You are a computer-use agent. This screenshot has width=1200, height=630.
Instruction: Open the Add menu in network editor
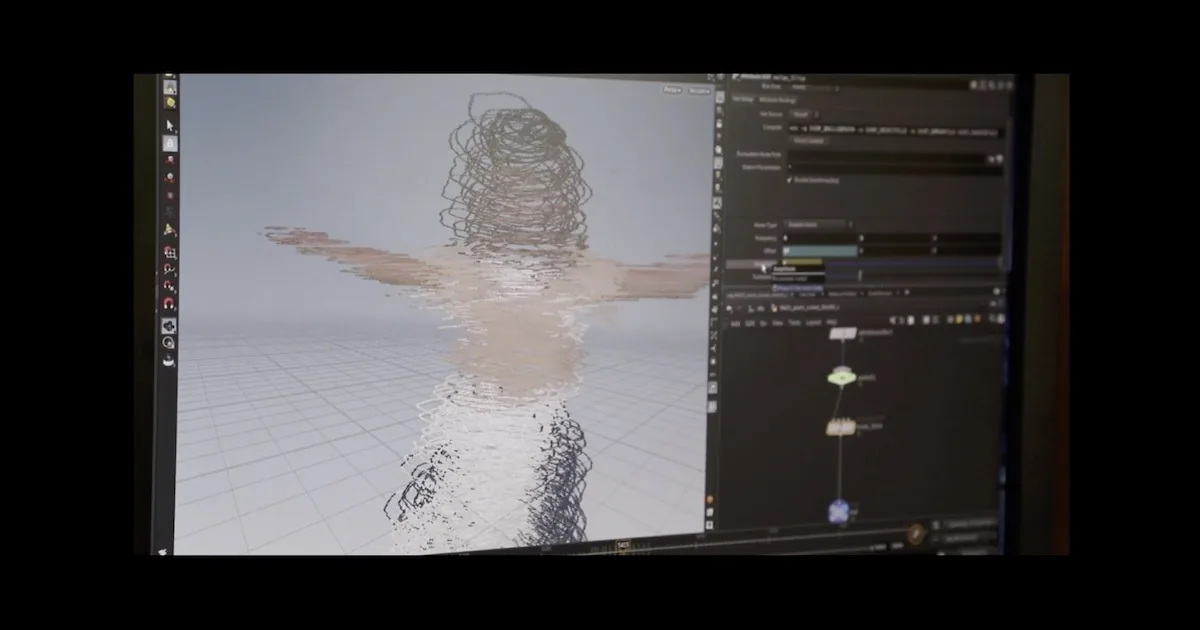coord(735,323)
